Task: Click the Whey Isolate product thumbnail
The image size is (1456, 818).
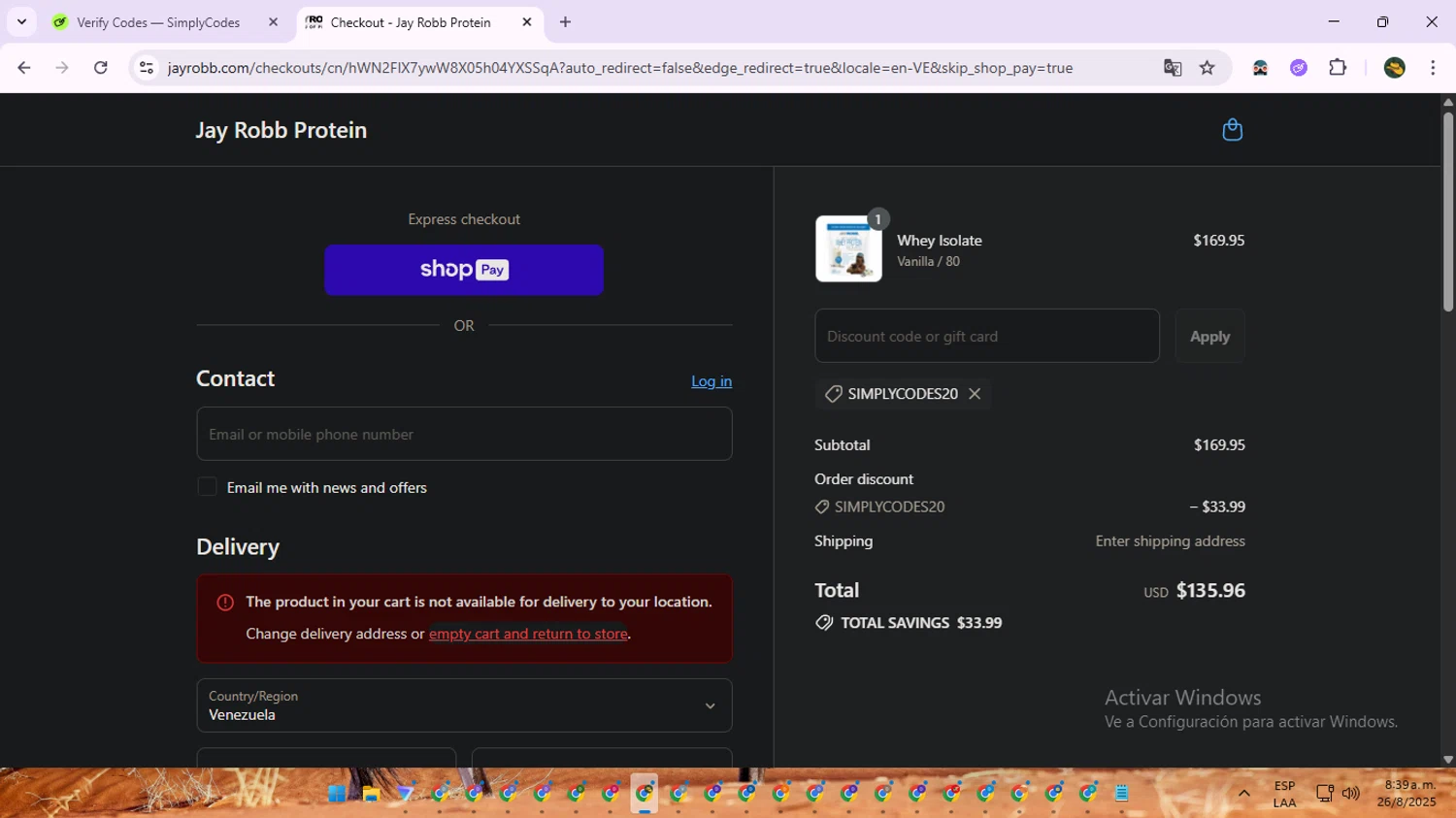Action: click(848, 249)
